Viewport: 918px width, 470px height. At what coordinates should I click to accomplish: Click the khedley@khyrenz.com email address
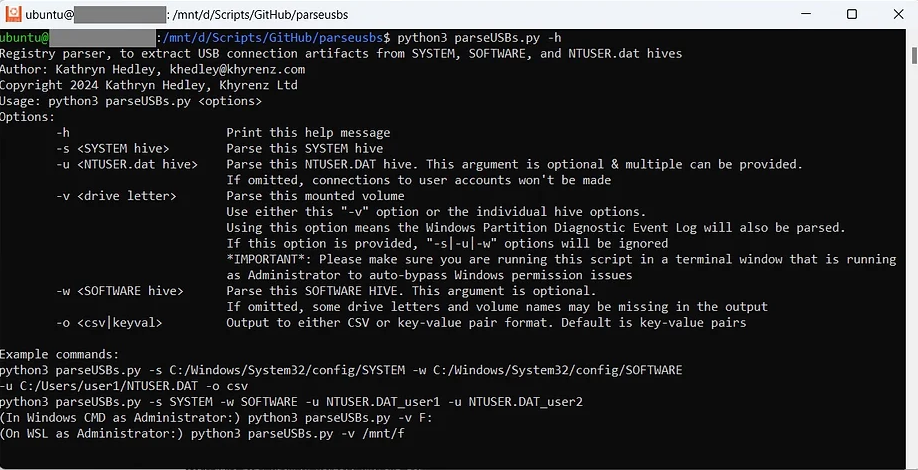click(x=237, y=69)
